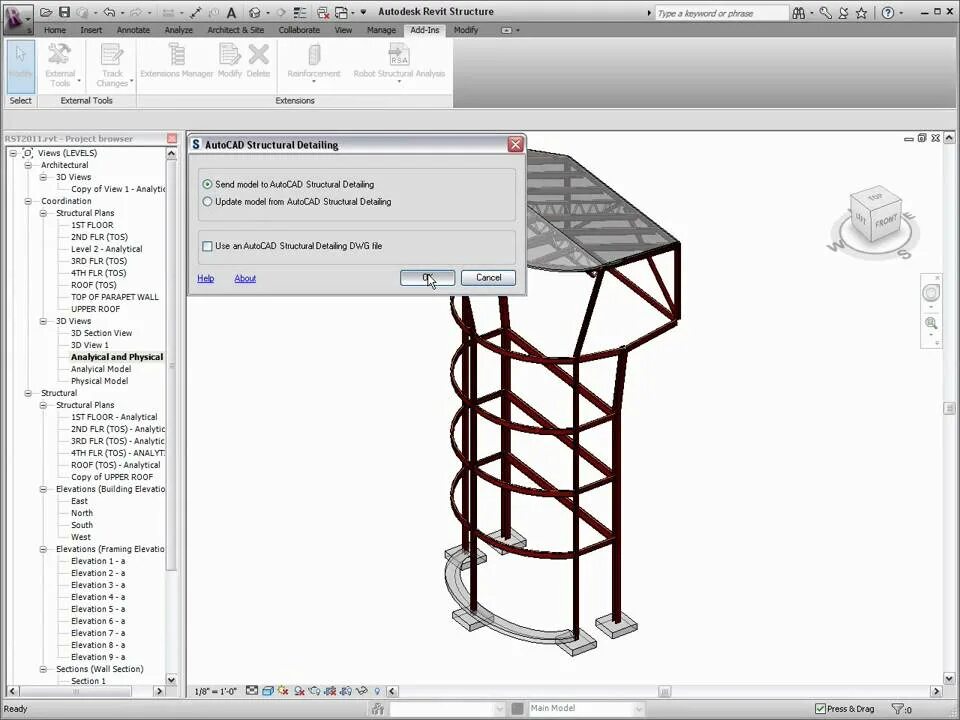Click the Text 'A' tool icon
The height and width of the screenshot is (720, 960).
231,12
